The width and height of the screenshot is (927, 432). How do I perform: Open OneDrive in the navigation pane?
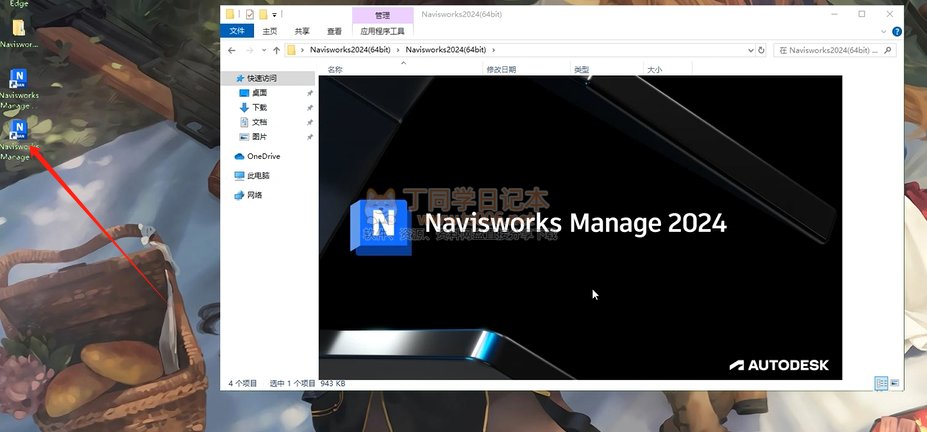(263, 156)
